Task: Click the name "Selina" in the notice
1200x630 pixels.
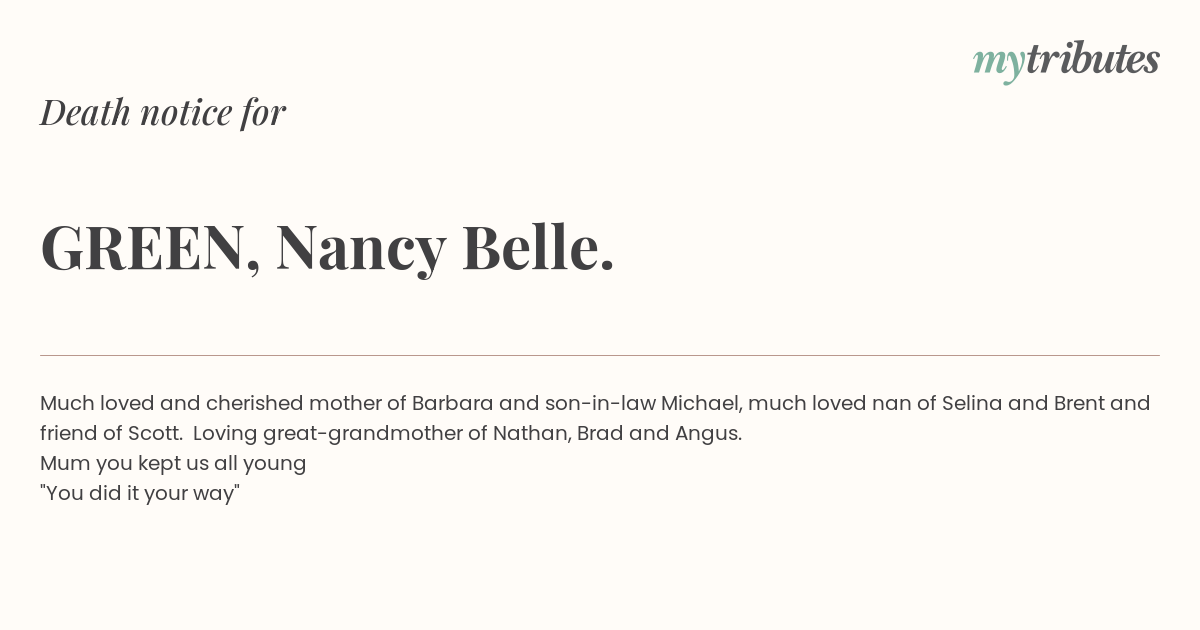Action: pos(972,403)
